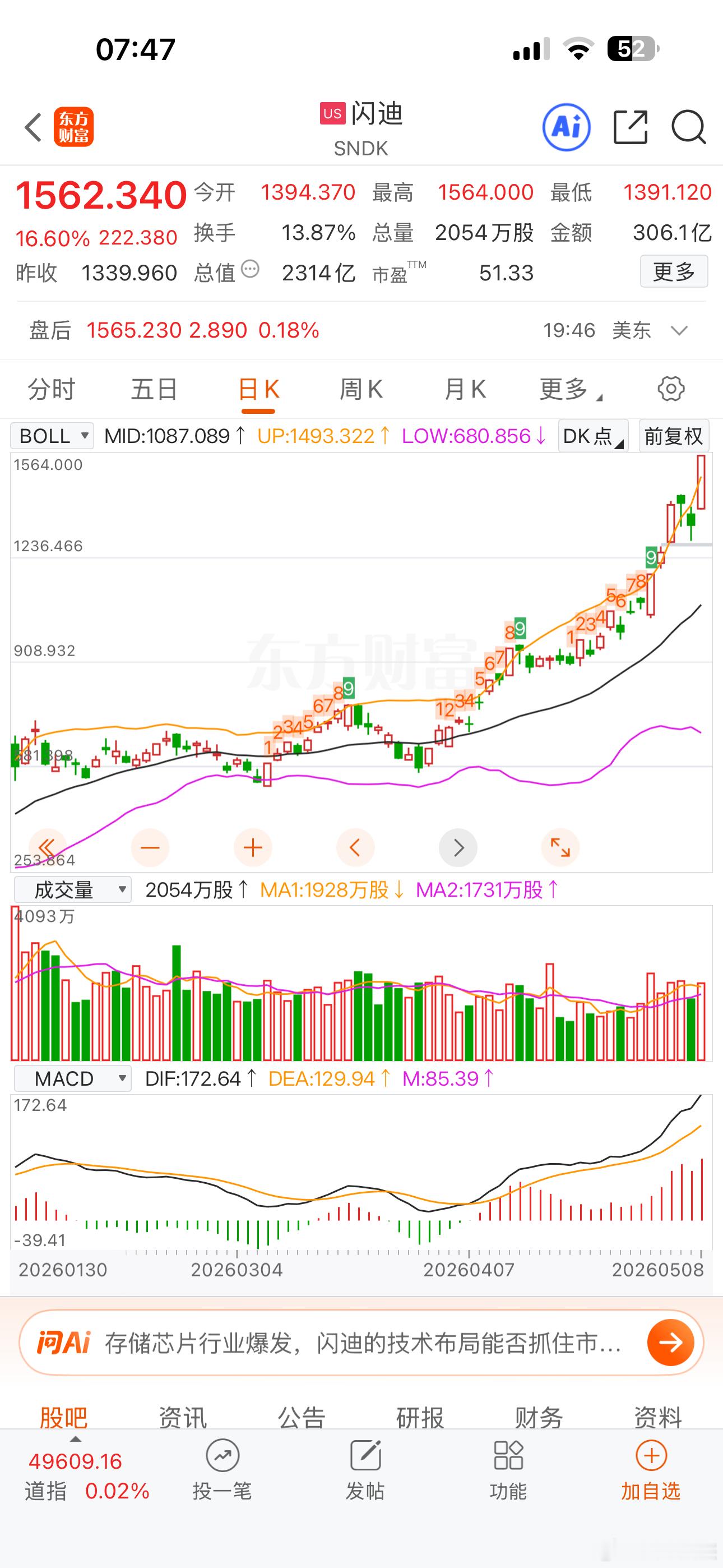Tap date label 20260407
This screenshot has height=1568, width=723.
coord(469,1270)
